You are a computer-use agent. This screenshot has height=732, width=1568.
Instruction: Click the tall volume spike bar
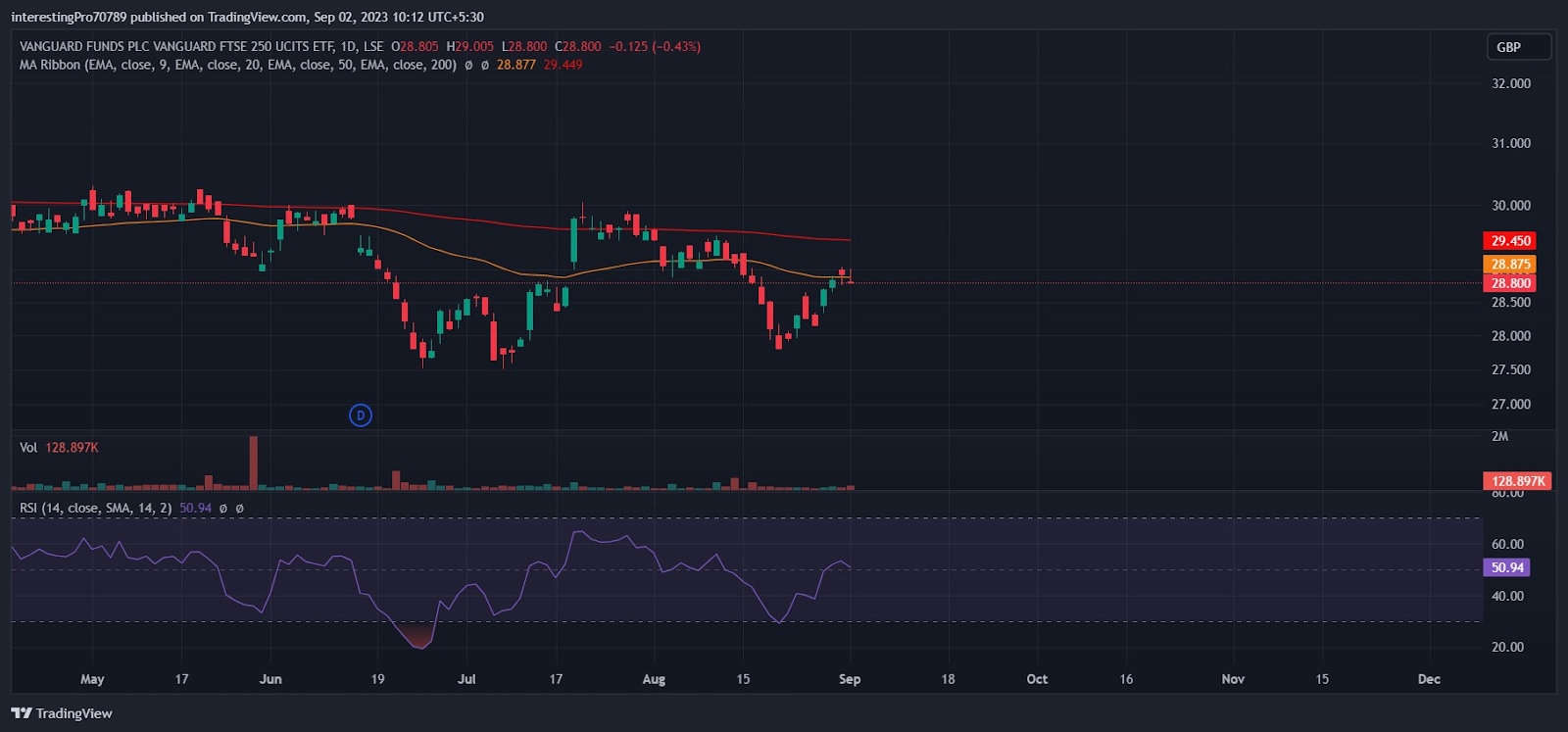click(x=254, y=463)
